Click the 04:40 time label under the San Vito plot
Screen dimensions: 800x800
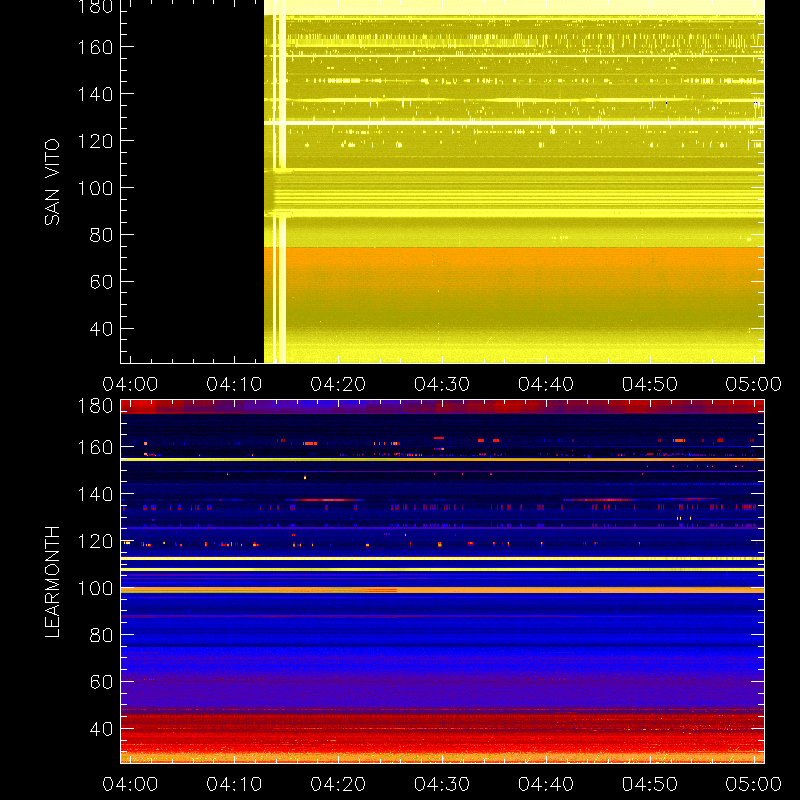tap(546, 384)
